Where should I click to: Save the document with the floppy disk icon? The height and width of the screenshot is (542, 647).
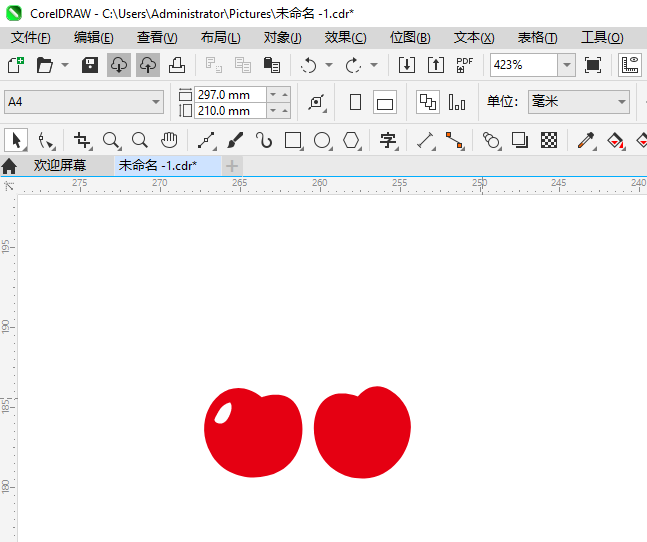(90, 65)
